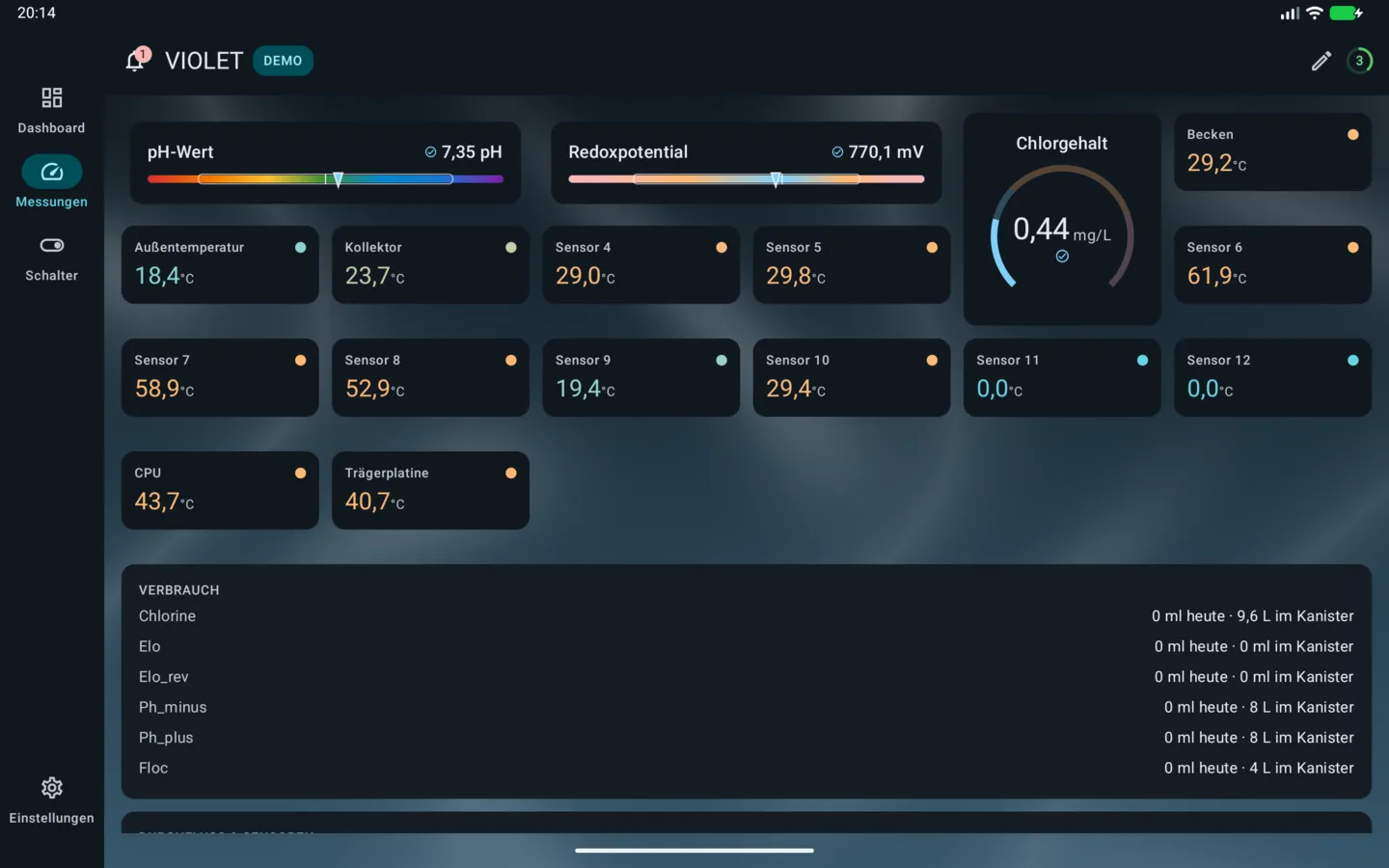Switch to the Schalter tab label
Image resolution: width=1389 pixels, height=868 pixels.
[x=51, y=276]
